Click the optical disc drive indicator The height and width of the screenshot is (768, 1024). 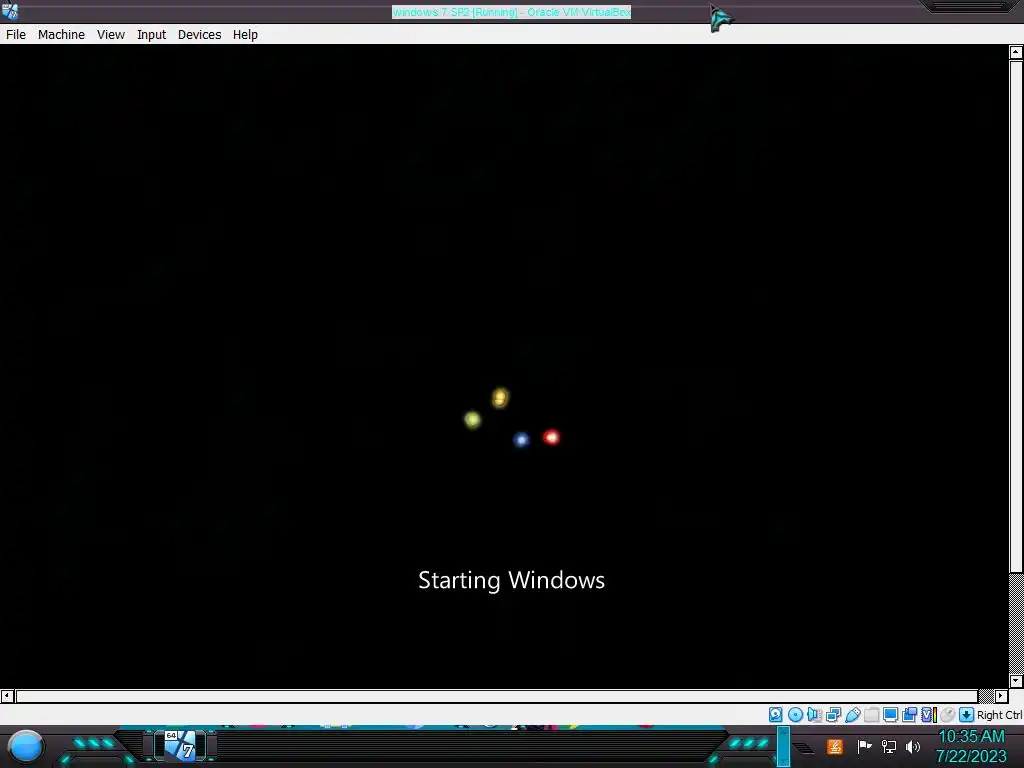pyautogui.click(x=795, y=714)
